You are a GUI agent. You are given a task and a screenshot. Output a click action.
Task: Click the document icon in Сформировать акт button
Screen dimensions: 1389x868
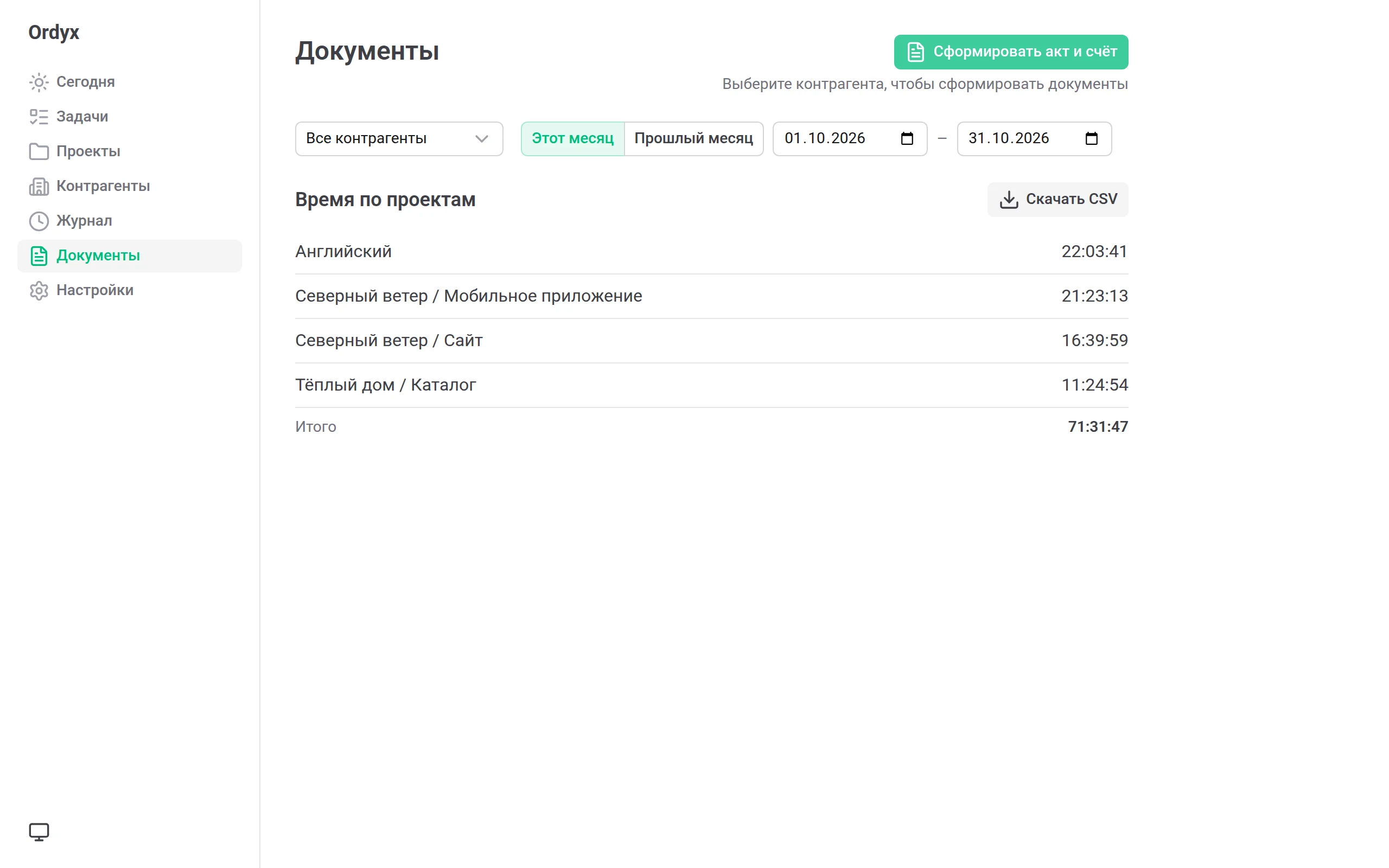point(915,52)
